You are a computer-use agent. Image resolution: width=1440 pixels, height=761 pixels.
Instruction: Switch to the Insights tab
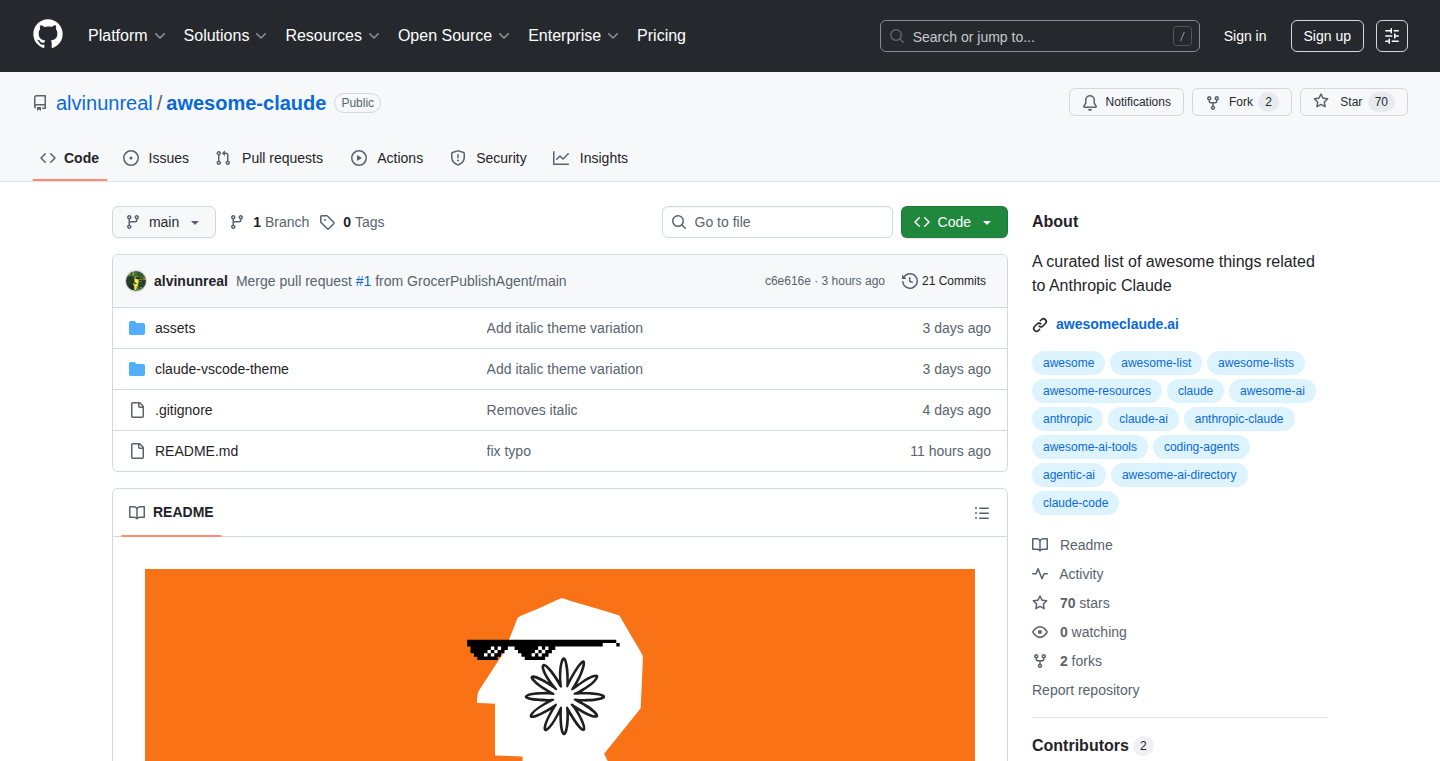[x=590, y=158]
